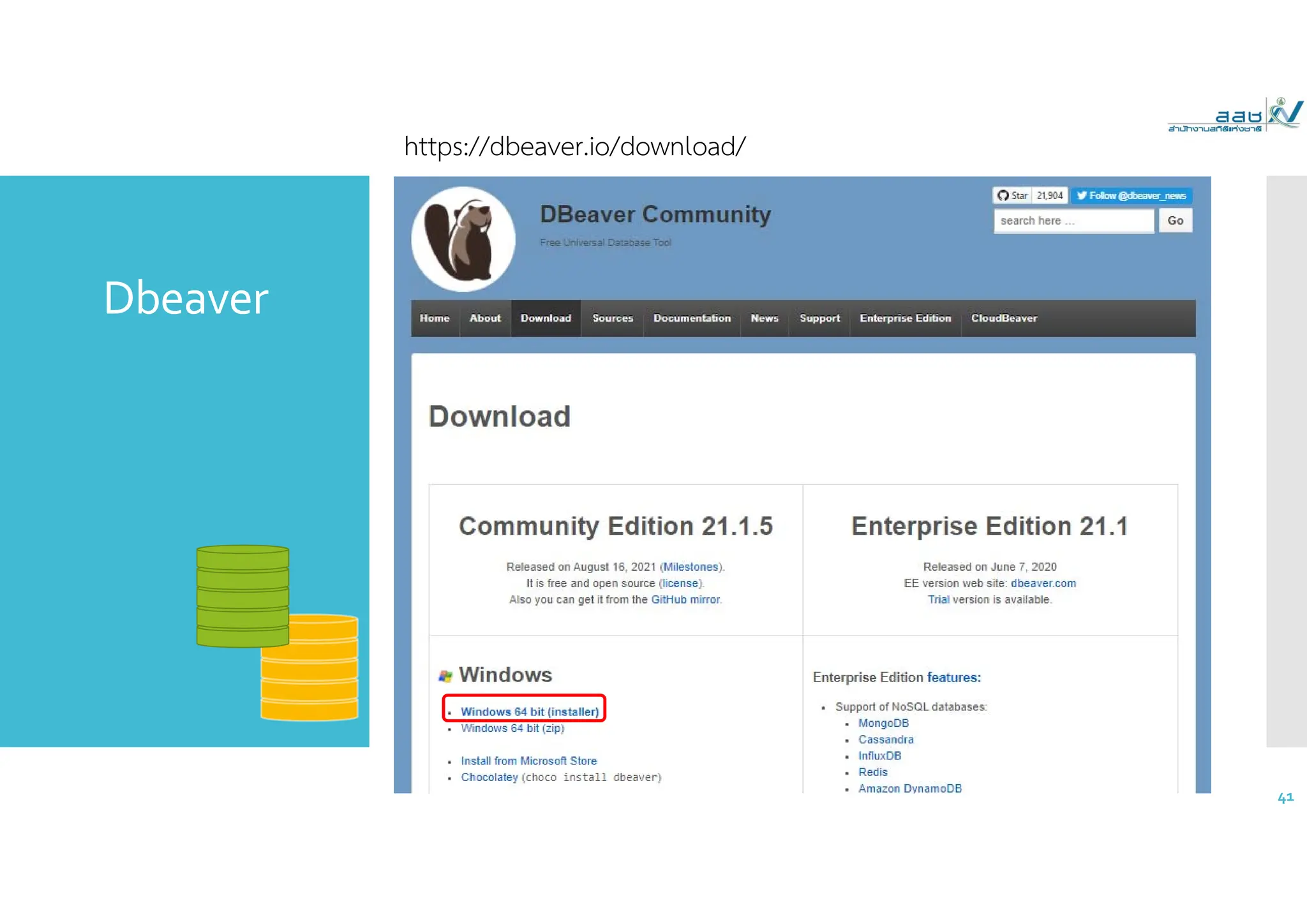Open the InfluxDB link
Image resolution: width=1307 pixels, height=924 pixels.
(x=879, y=756)
